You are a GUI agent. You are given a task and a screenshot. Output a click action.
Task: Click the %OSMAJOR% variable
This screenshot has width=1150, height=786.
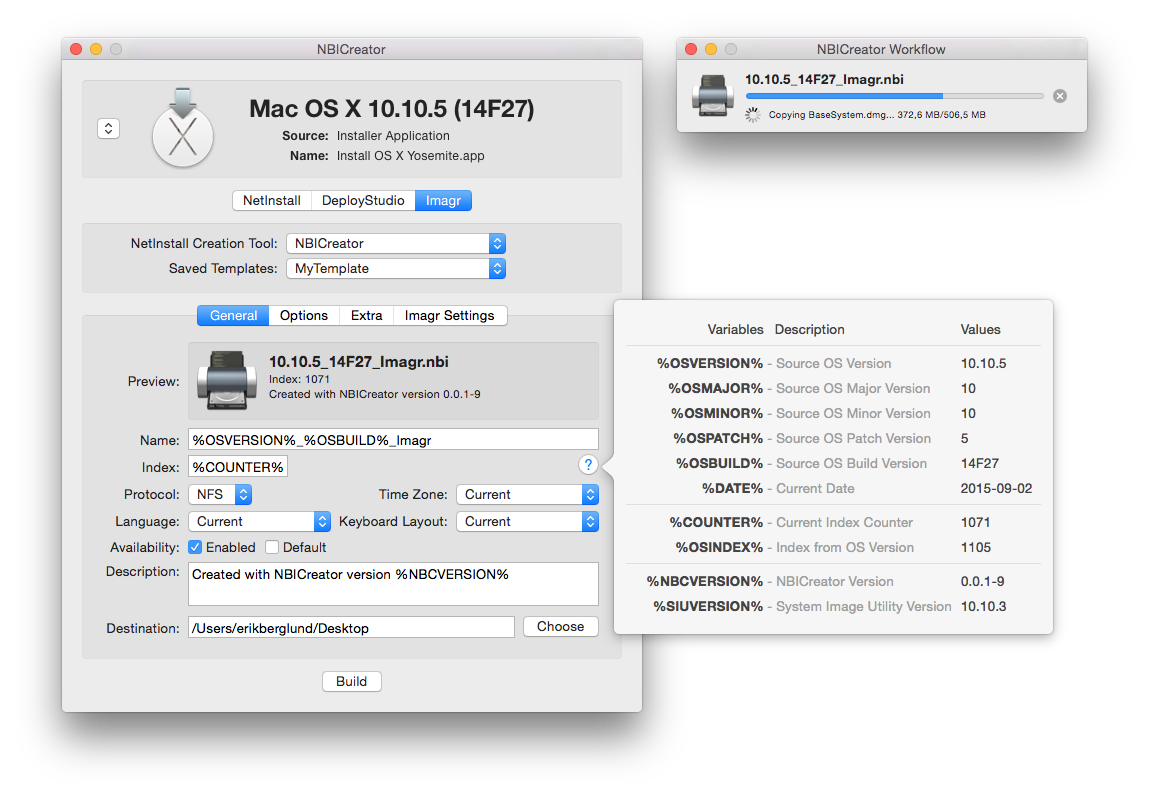(x=715, y=388)
